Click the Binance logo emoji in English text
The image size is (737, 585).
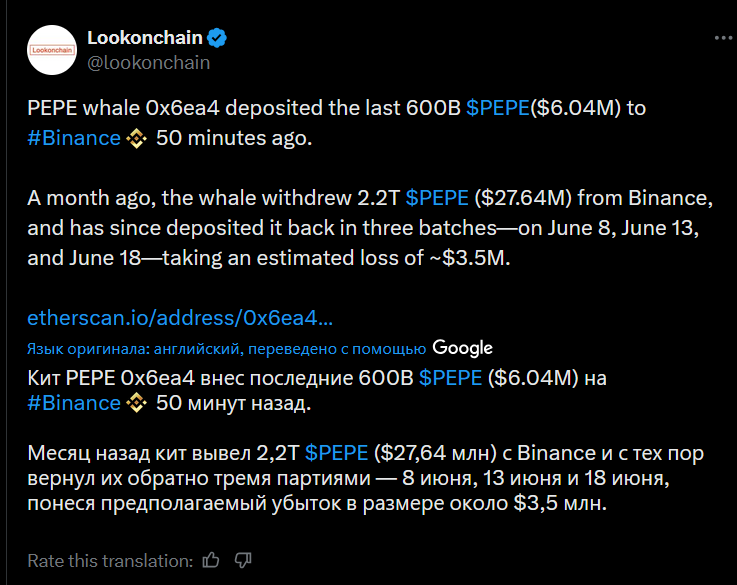pos(136,139)
